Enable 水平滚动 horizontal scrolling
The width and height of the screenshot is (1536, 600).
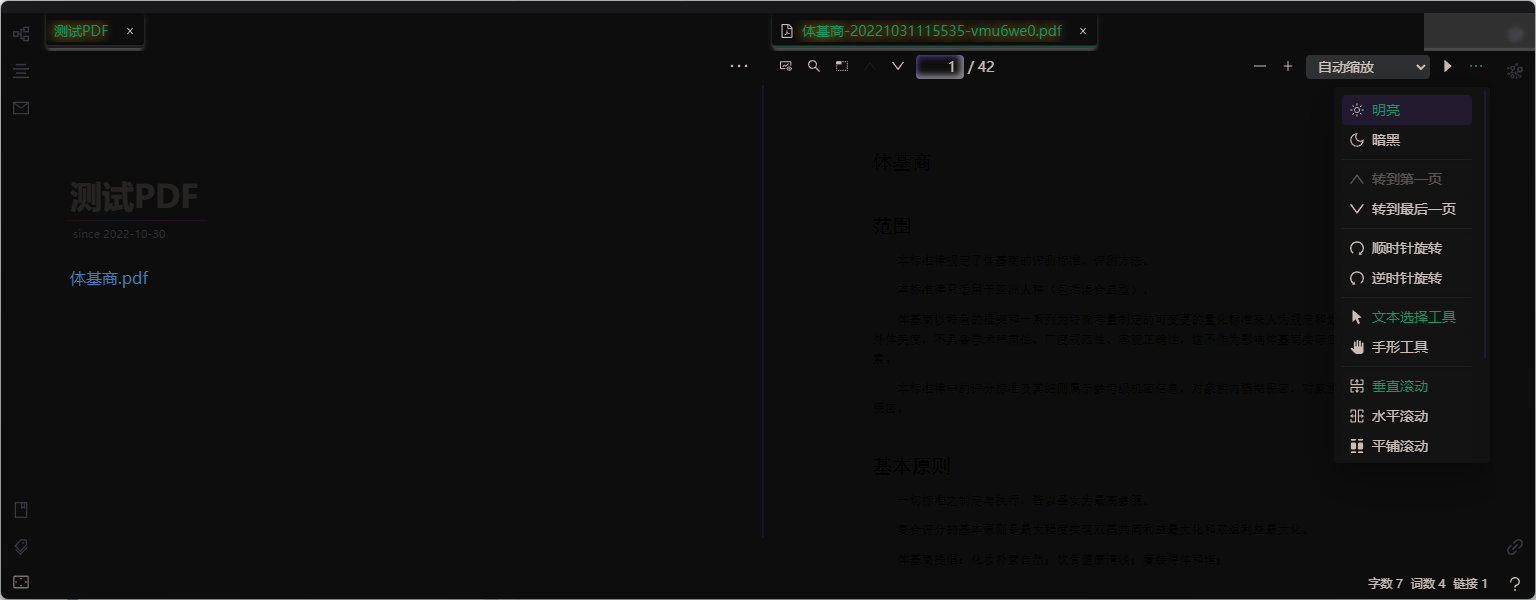(x=1398, y=416)
